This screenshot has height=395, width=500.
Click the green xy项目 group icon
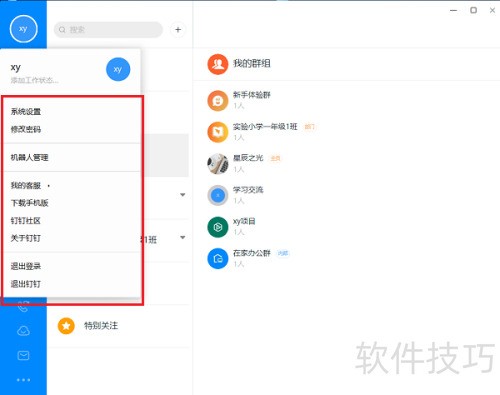[x=218, y=227]
